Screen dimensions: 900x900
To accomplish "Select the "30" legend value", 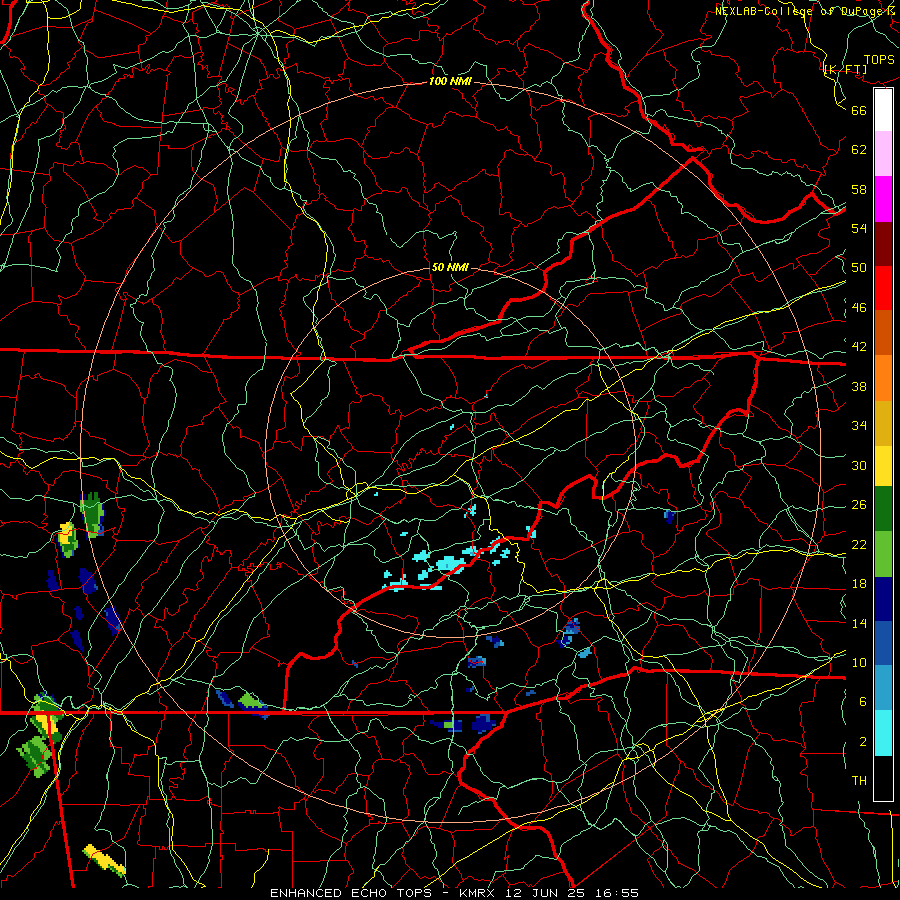I will (859, 465).
